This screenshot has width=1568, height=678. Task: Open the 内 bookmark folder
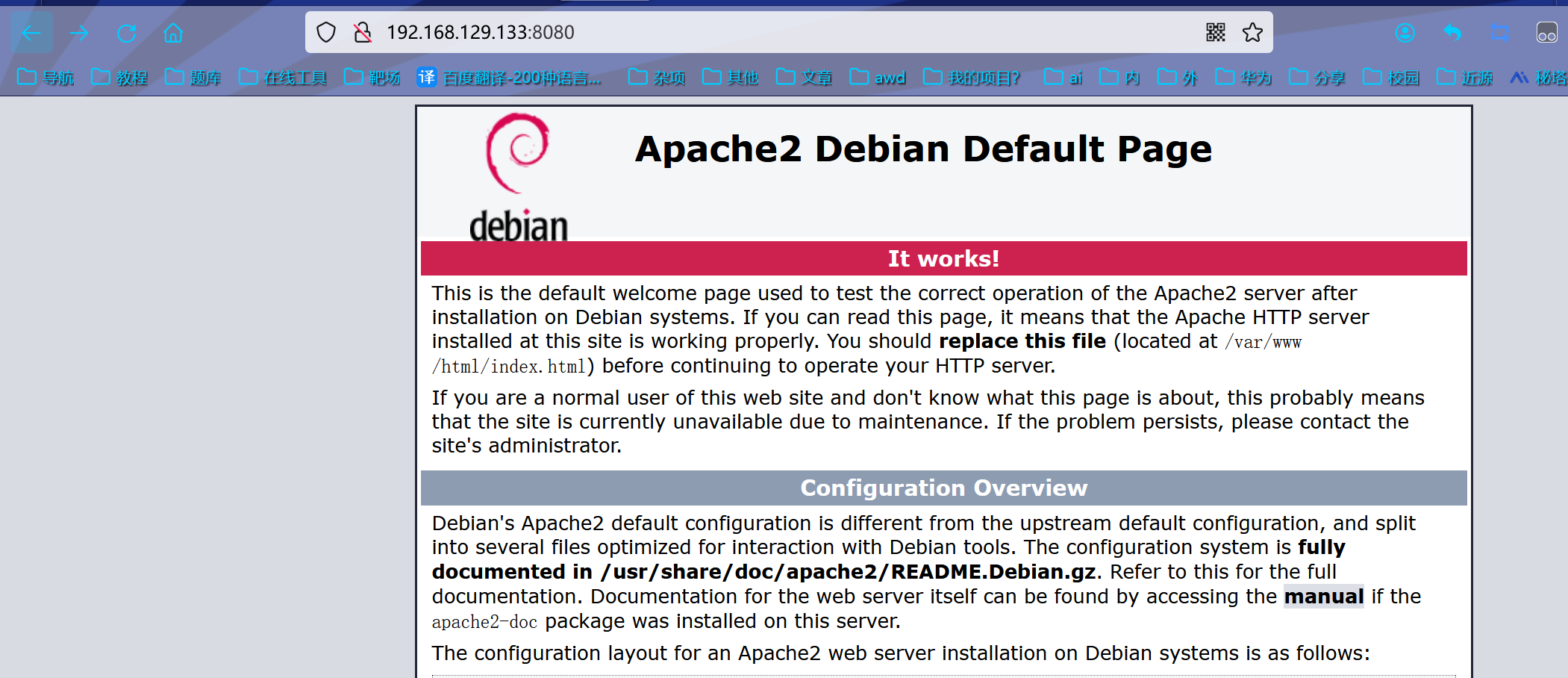[1119, 77]
